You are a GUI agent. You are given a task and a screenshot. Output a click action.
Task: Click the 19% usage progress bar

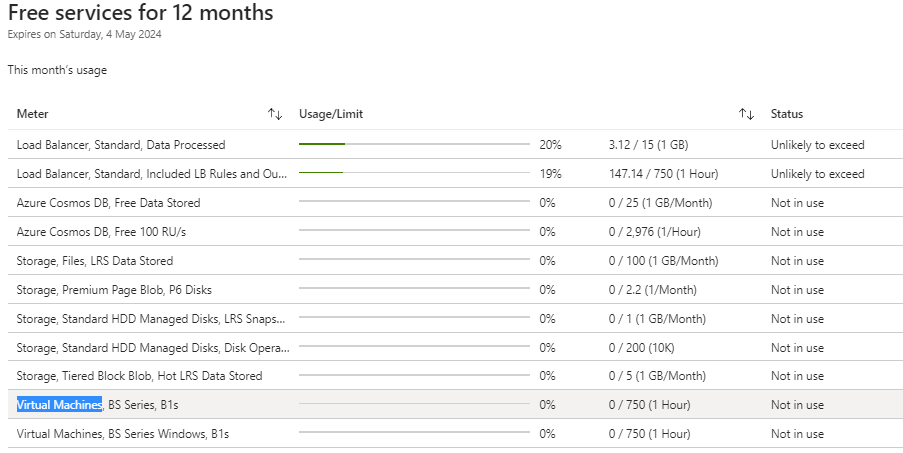click(x=414, y=172)
